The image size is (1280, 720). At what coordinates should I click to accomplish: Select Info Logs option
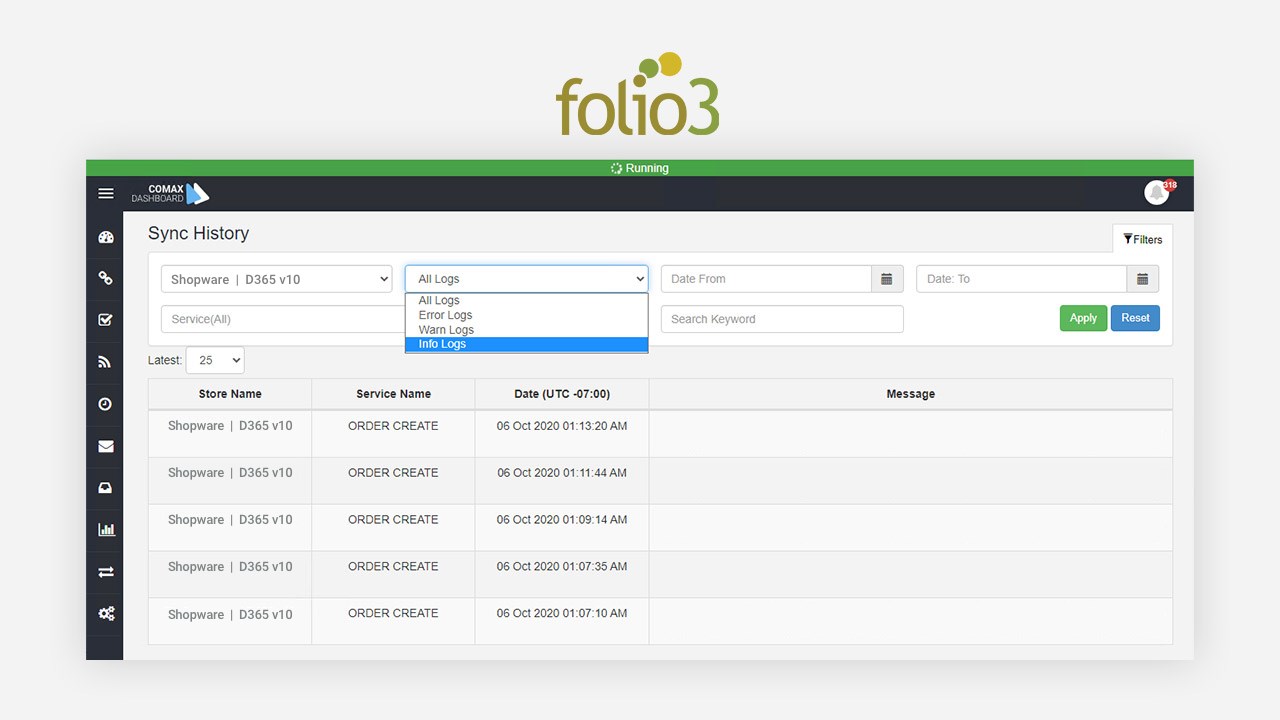coord(526,344)
